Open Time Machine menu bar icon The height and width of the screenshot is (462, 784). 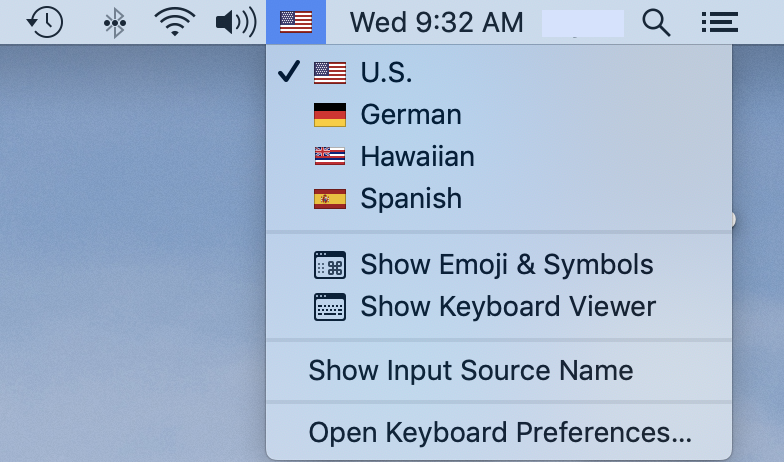[x=44, y=22]
